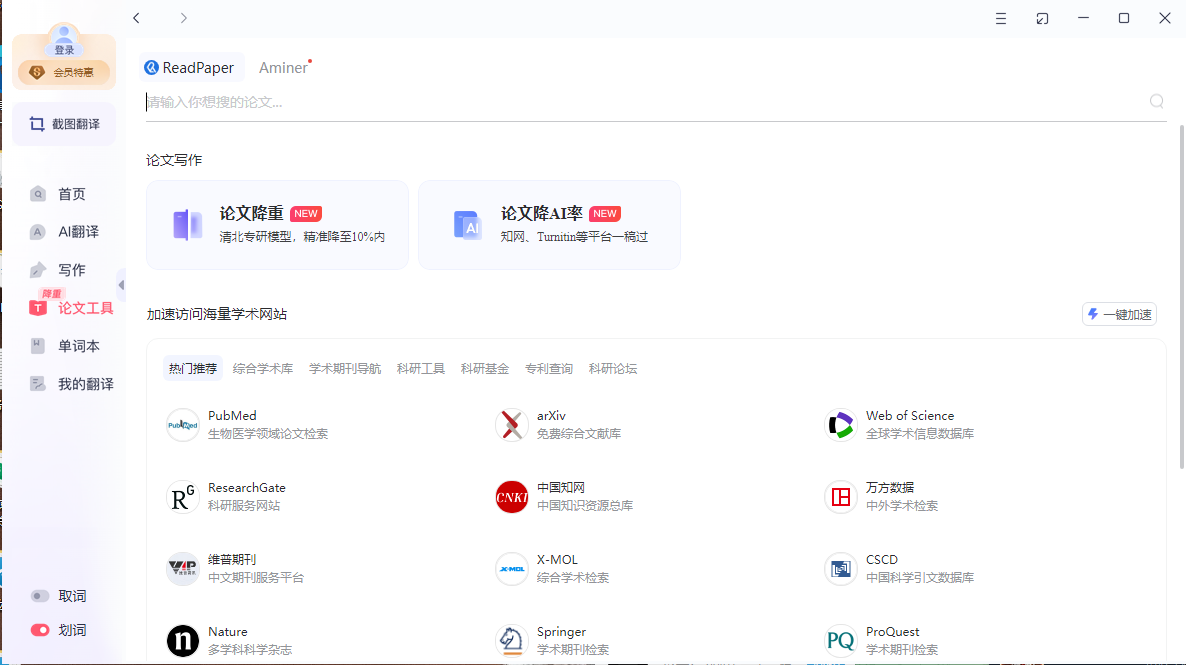Screen dimensions: 1186x665
Task: Click the paper search input field
Action: 640,102
